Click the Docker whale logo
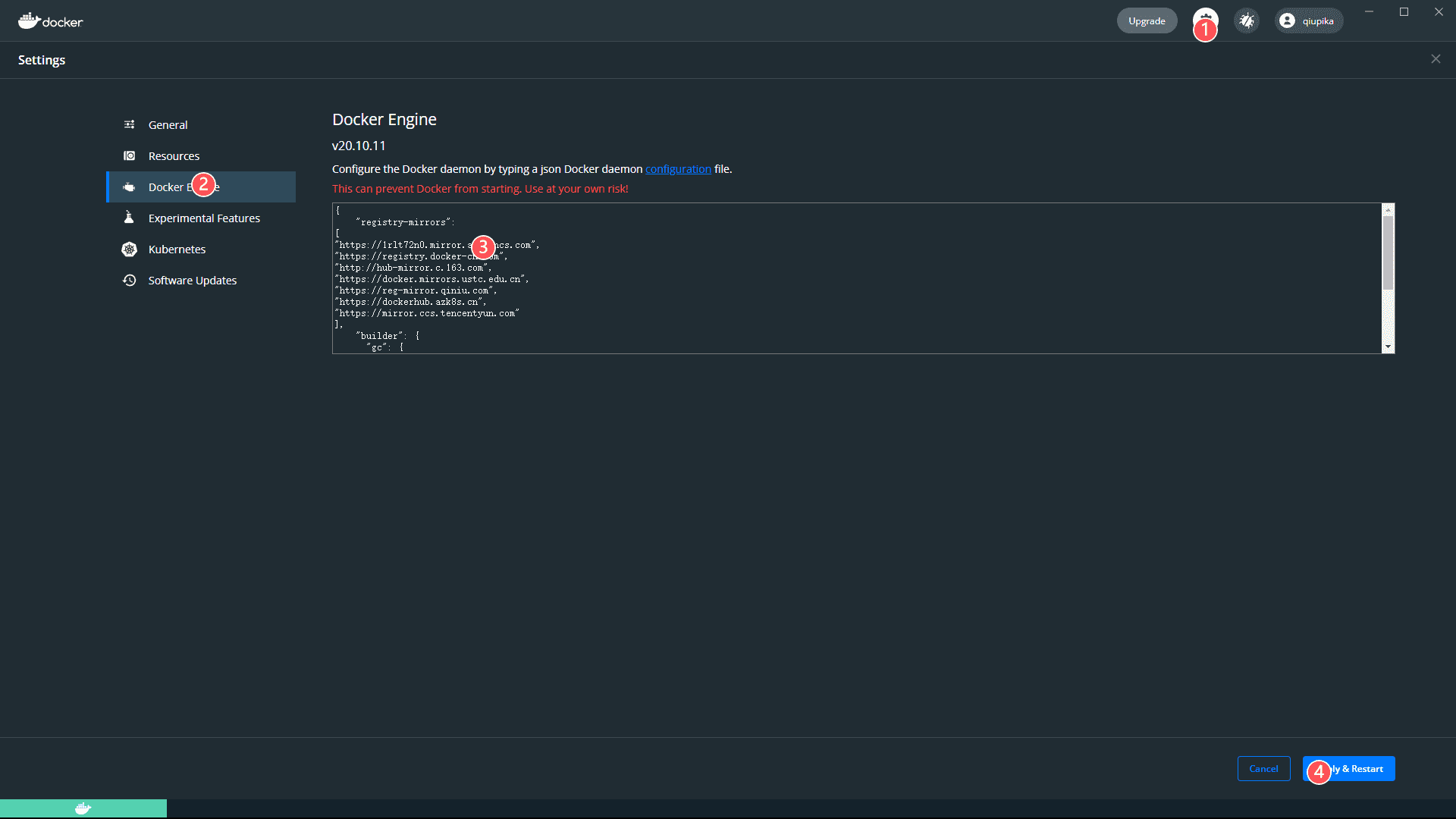The height and width of the screenshot is (819, 1456). coord(50,21)
